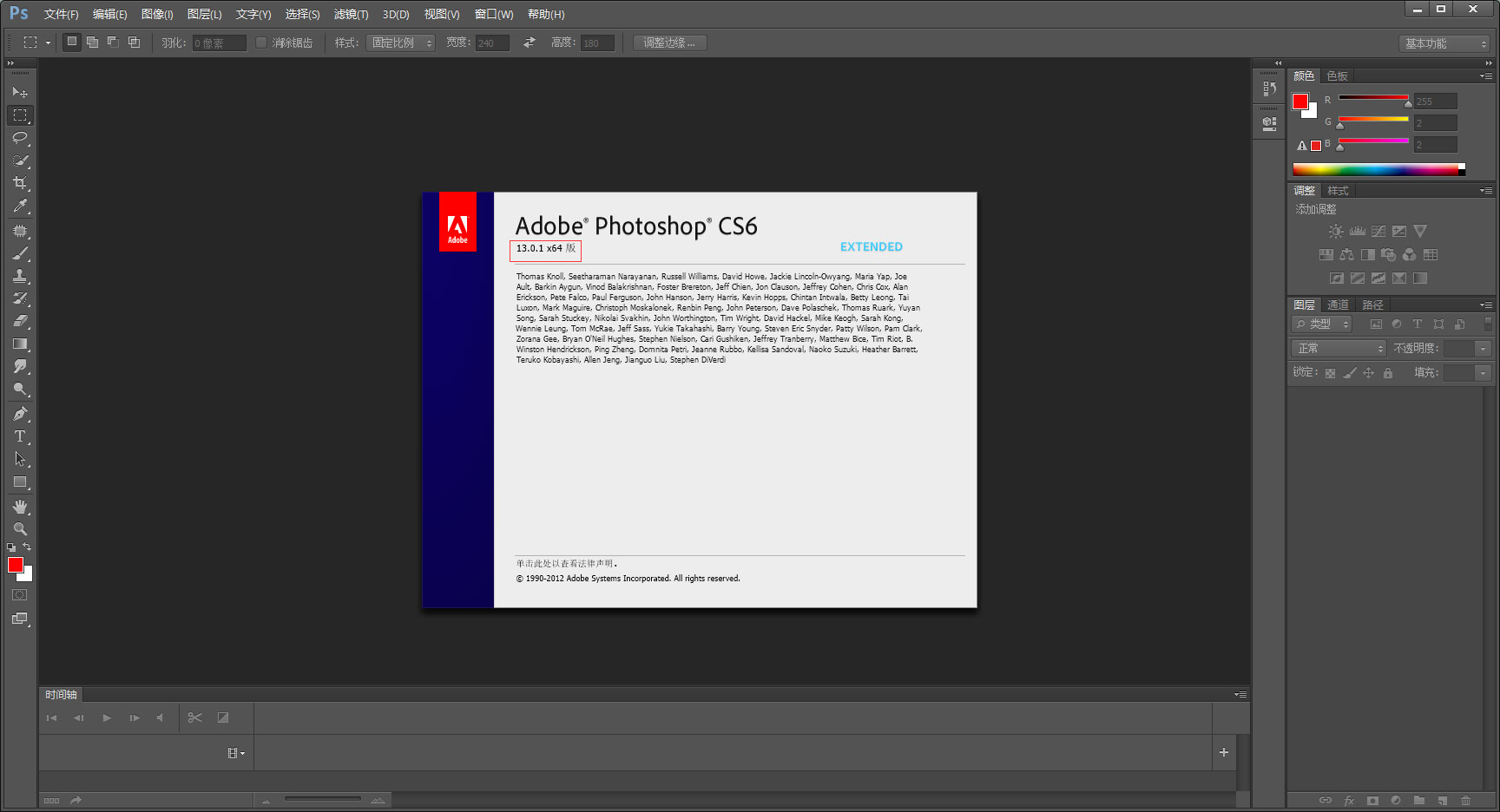Select the Pen tool

click(20, 414)
